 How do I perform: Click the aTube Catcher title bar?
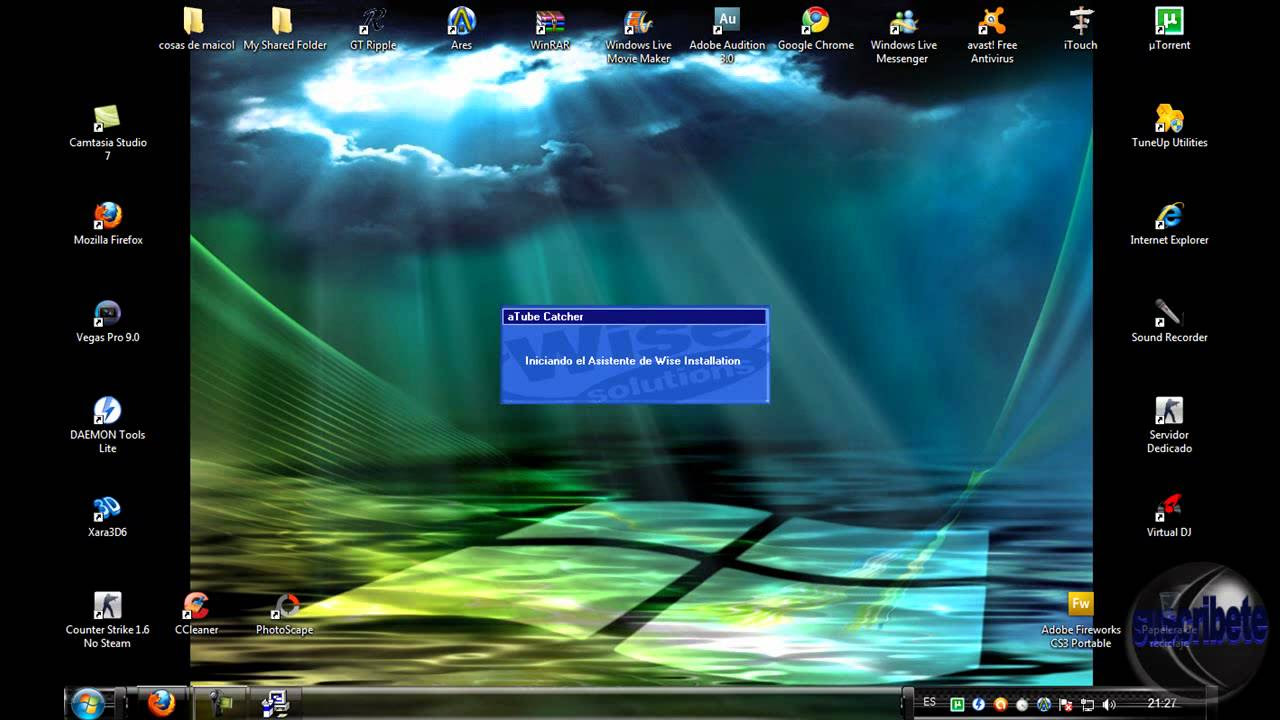pyautogui.click(x=635, y=316)
